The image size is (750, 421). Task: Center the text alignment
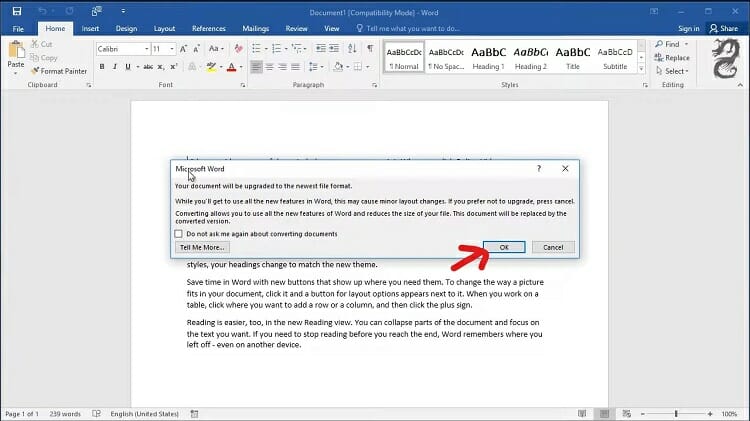click(x=269, y=66)
